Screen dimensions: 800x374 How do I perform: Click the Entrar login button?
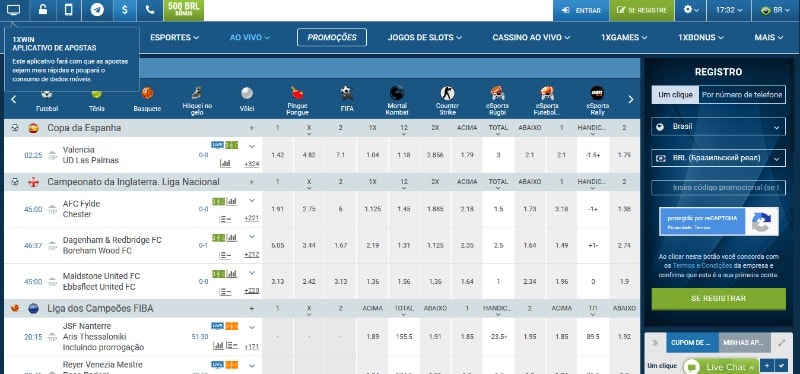pyautogui.click(x=581, y=10)
